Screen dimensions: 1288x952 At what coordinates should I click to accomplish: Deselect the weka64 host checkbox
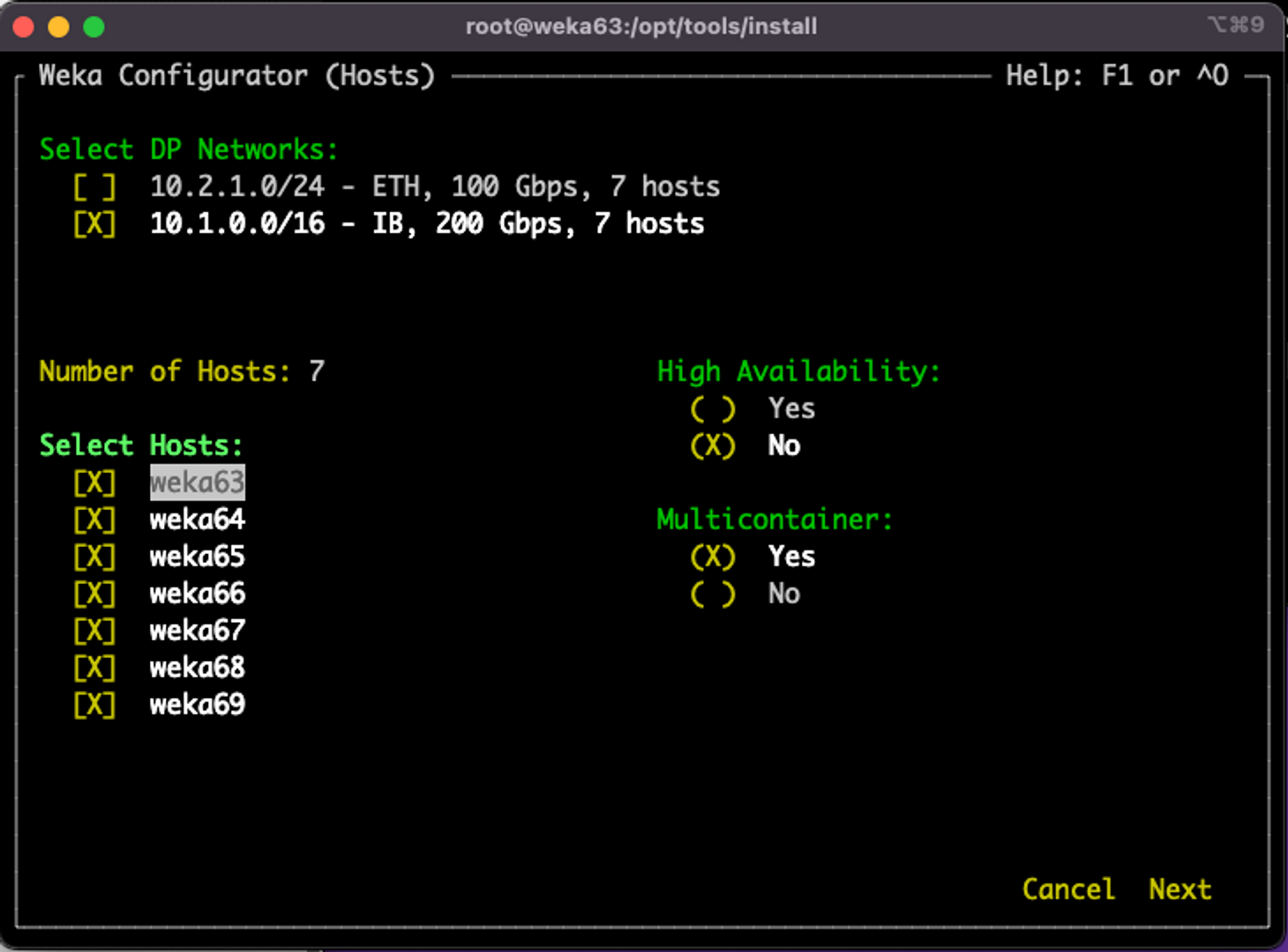click(x=94, y=520)
